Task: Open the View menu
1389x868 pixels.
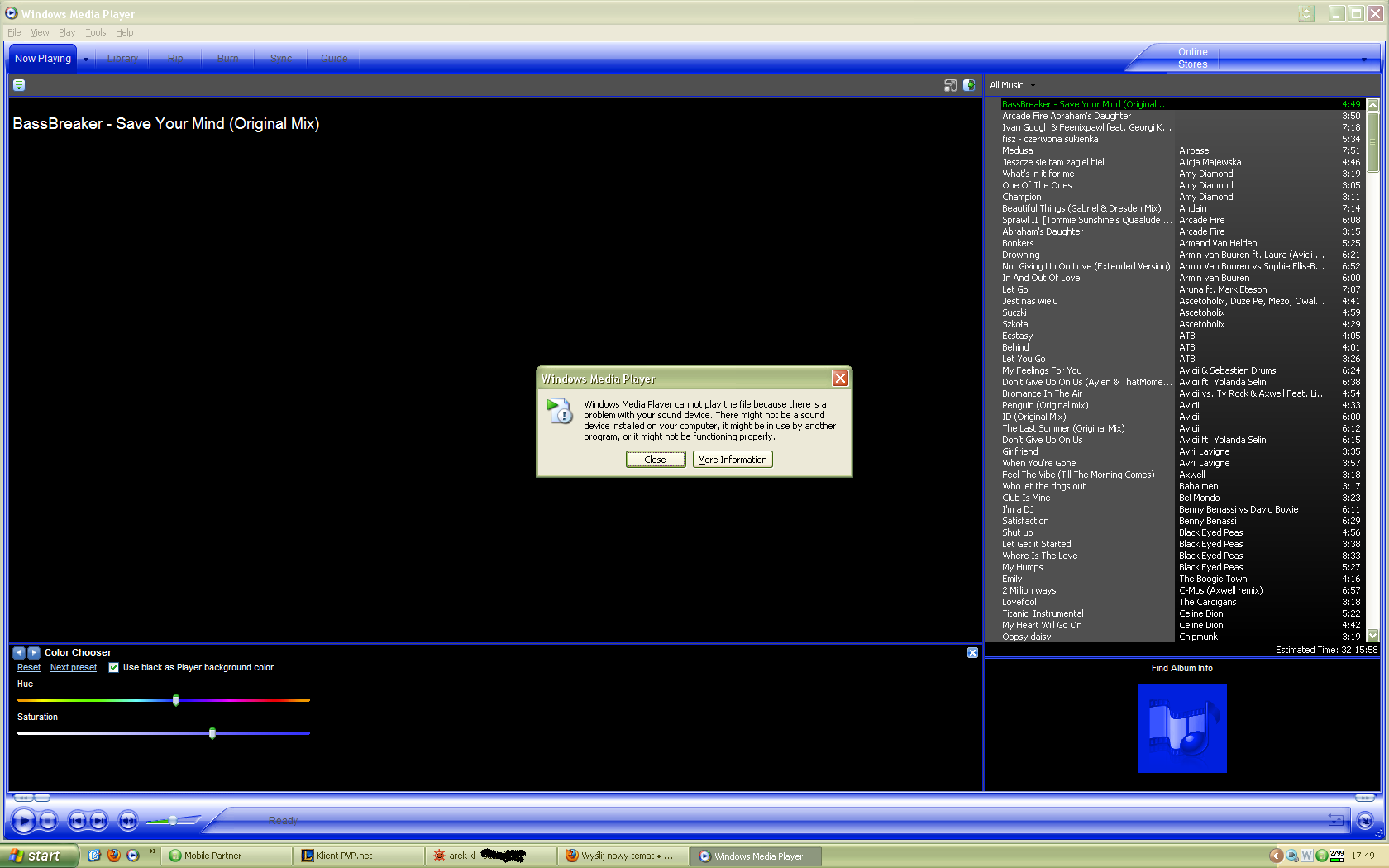Action: (x=40, y=33)
